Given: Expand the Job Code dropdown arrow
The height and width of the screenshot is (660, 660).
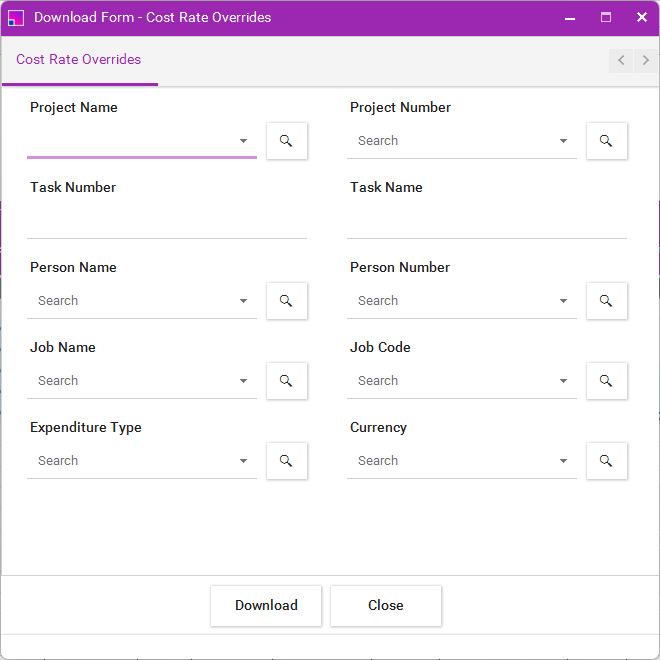Looking at the screenshot, I should [x=563, y=381].
